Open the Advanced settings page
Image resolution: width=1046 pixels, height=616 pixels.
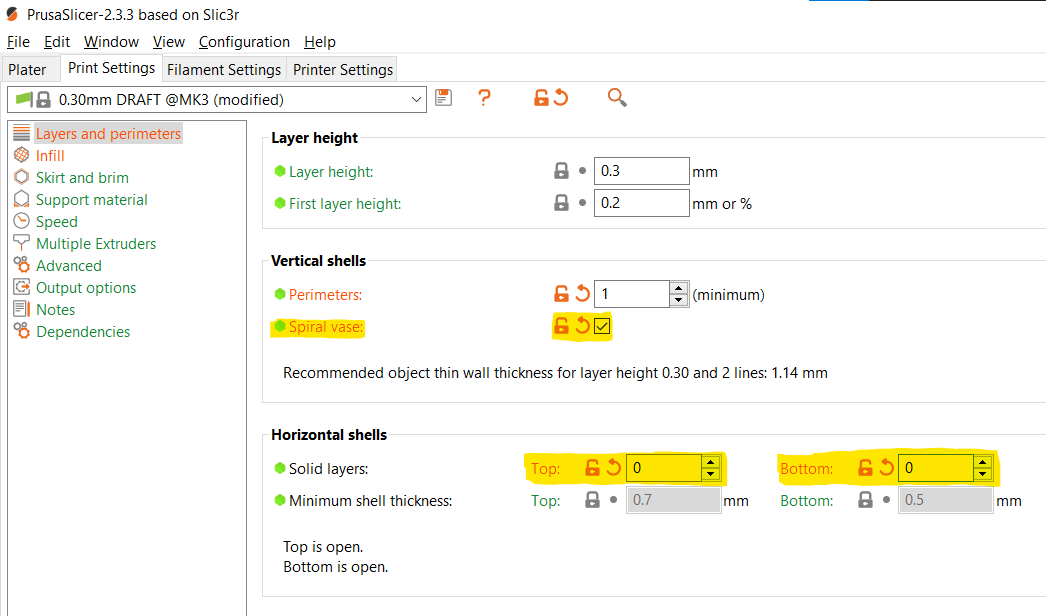click(69, 266)
